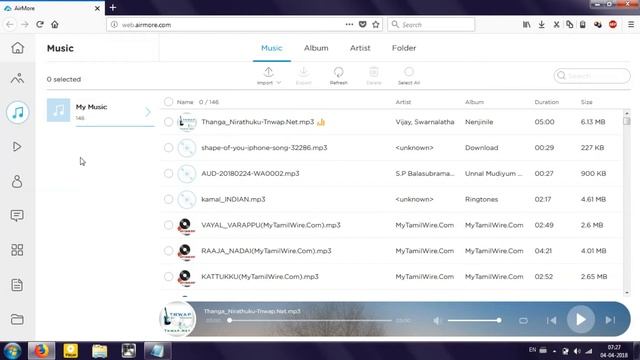Open the Windows Start menu
The height and width of the screenshot is (360, 640).
coord(12,351)
